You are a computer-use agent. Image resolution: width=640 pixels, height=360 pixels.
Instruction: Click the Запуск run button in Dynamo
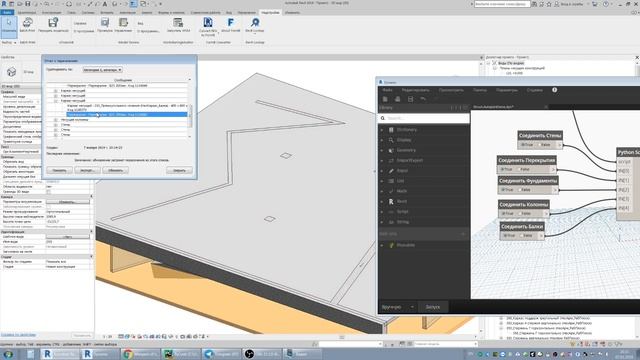433,307
